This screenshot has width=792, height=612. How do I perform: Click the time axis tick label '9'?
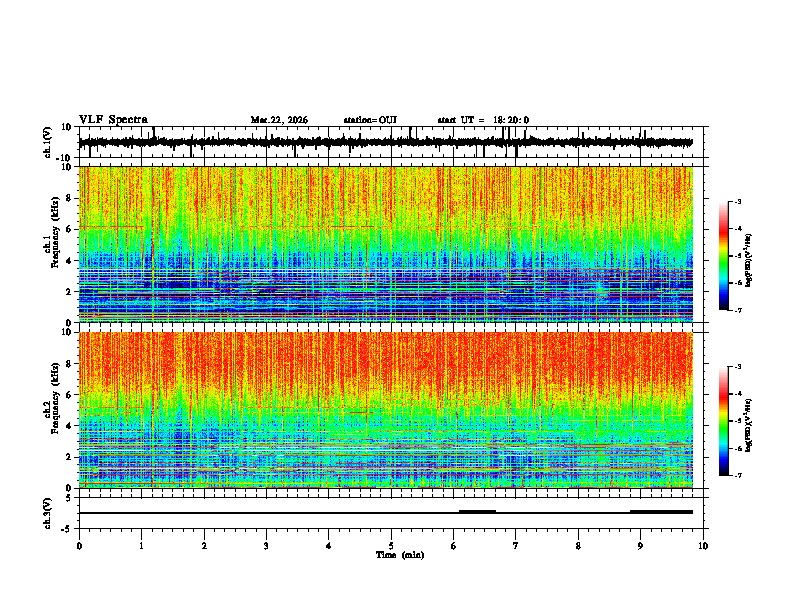[x=640, y=546]
